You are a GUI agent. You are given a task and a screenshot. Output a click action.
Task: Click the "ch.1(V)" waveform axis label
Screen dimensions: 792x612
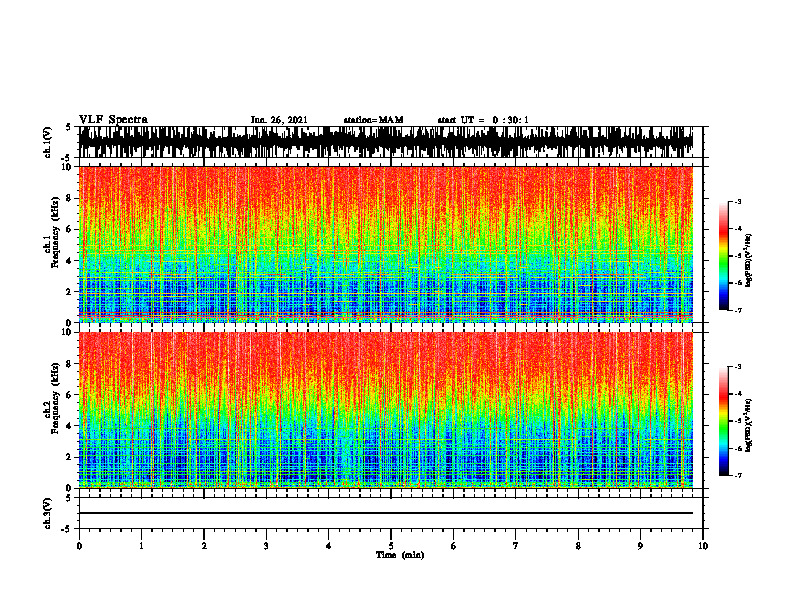point(48,142)
